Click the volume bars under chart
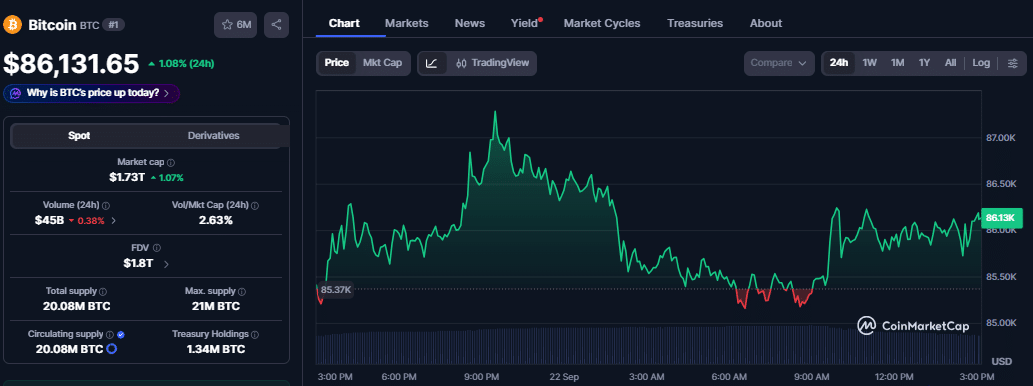The width and height of the screenshot is (1033, 386). click(648, 346)
